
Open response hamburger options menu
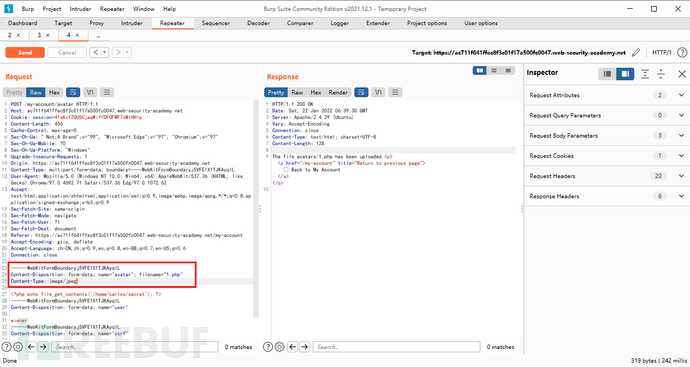point(395,92)
